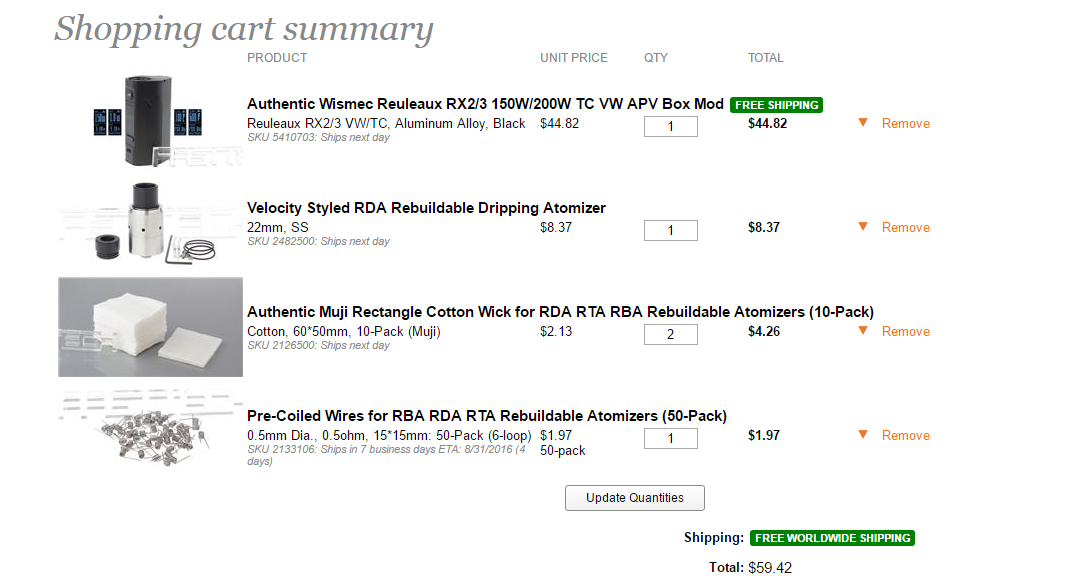Click the green FREE SHIPPING badge on Reuleaux
Viewport: 1070px width, 584px height.
[776, 105]
